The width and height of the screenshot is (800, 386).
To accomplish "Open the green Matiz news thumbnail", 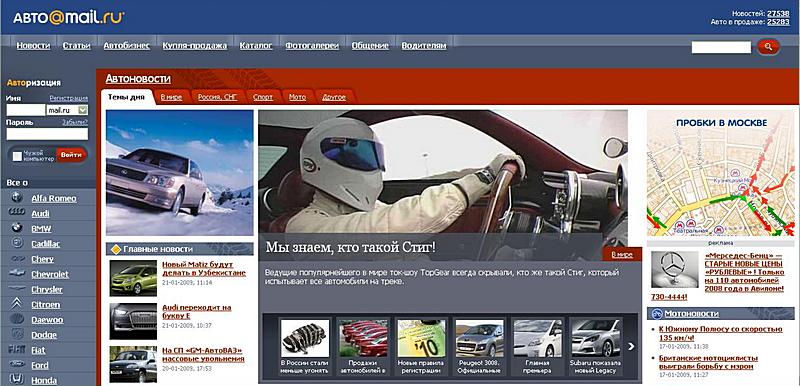I will pos(133,278).
